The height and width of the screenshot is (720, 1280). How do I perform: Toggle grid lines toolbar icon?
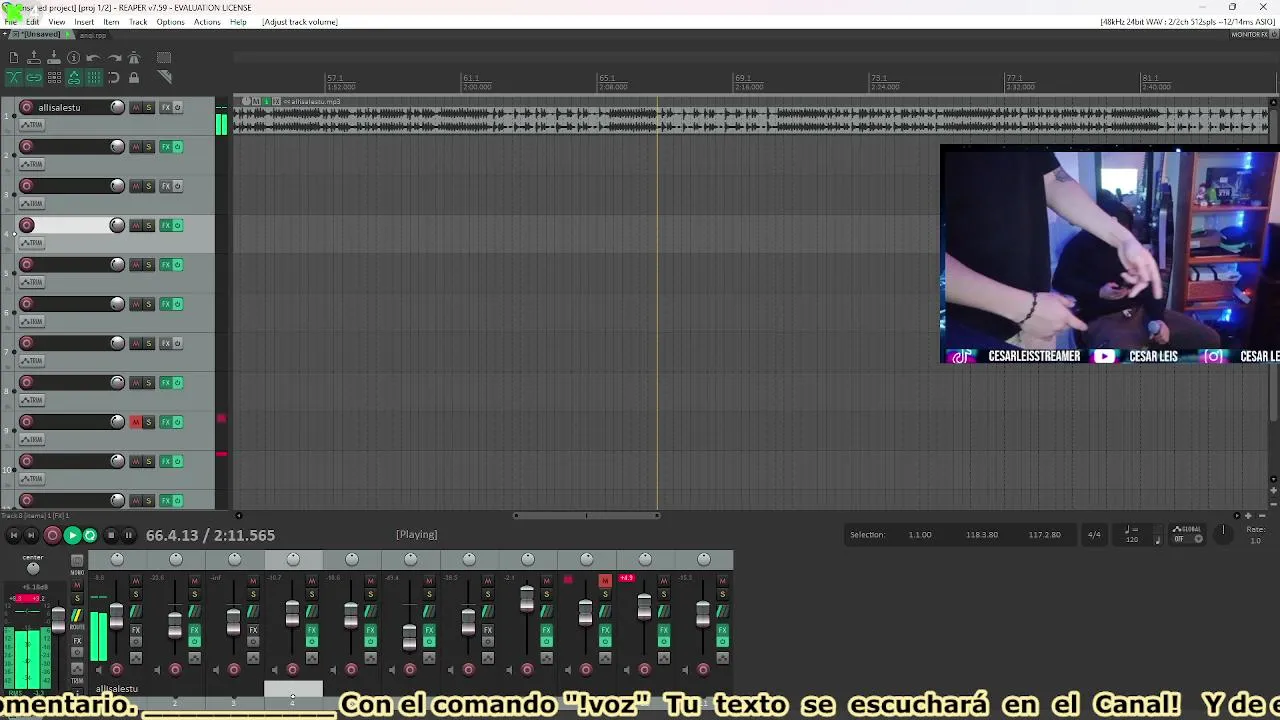[94, 77]
